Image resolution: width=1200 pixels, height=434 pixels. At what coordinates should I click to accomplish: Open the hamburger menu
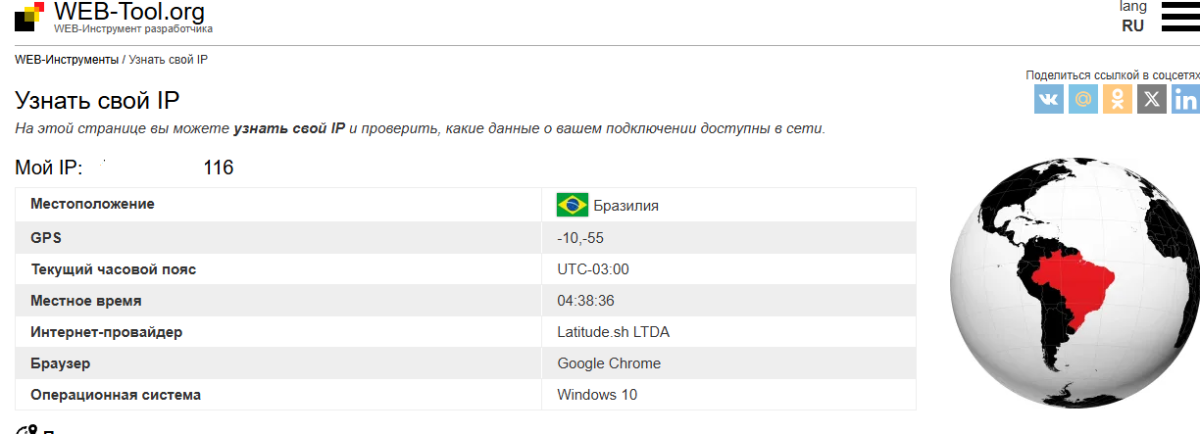(x=1180, y=17)
